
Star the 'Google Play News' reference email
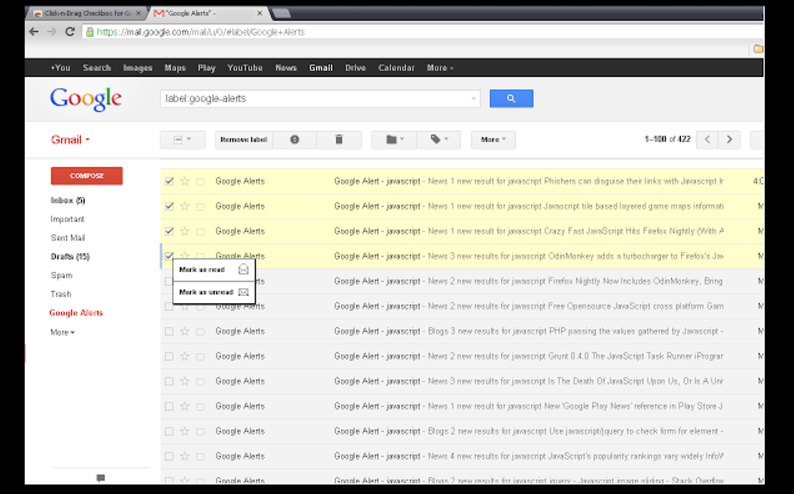click(x=185, y=406)
